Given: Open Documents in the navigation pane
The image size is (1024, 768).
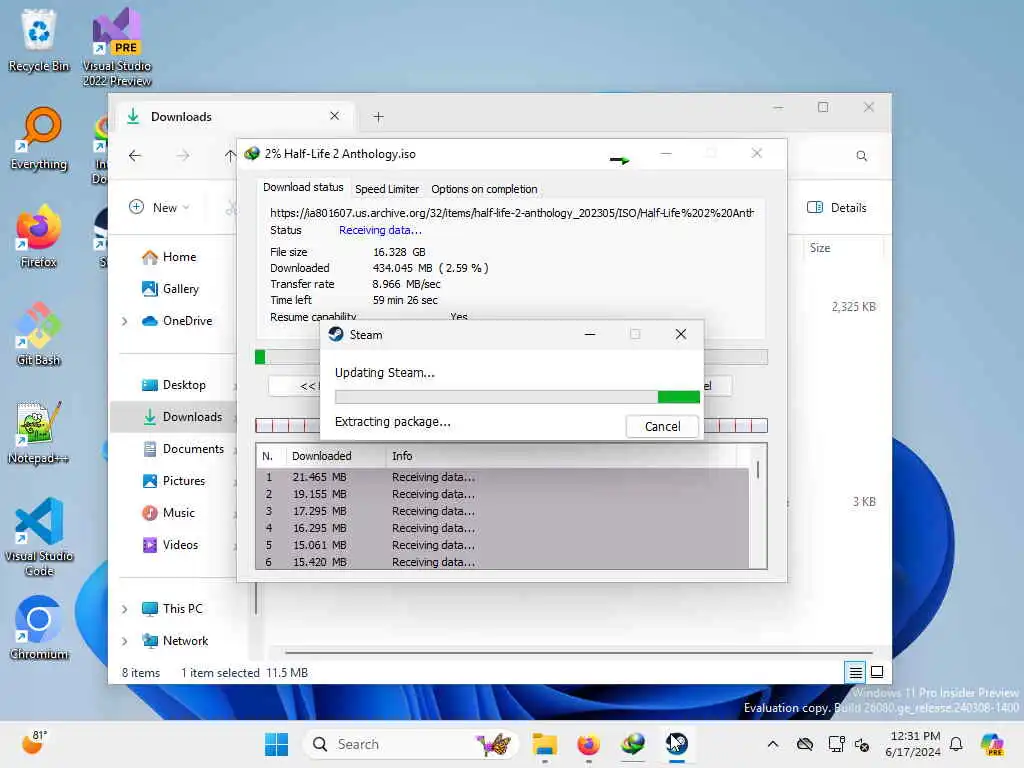Looking at the screenshot, I should (x=184, y=449).
